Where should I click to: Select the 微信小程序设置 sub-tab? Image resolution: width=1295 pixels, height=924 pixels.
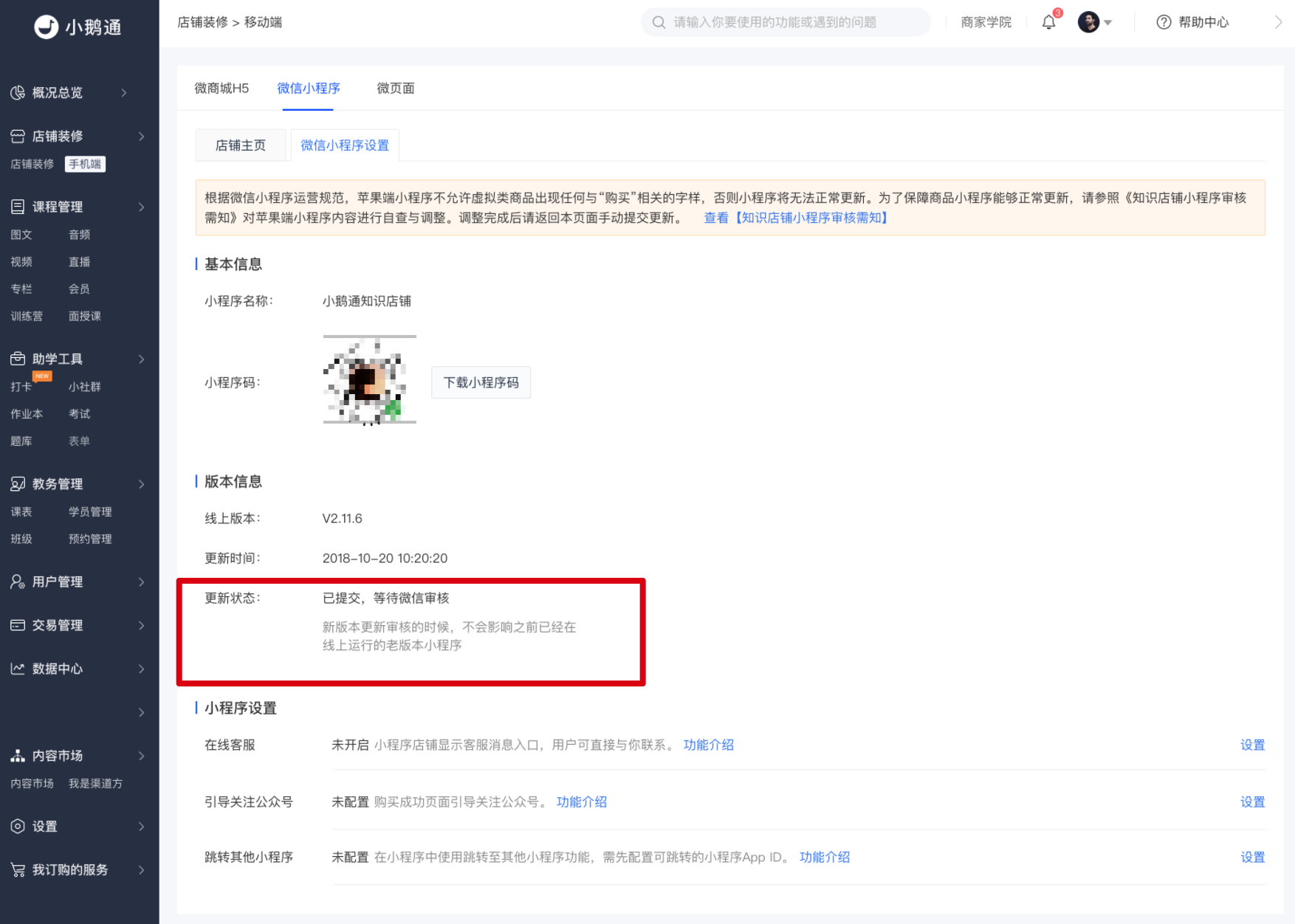click(x=345, y=145)
